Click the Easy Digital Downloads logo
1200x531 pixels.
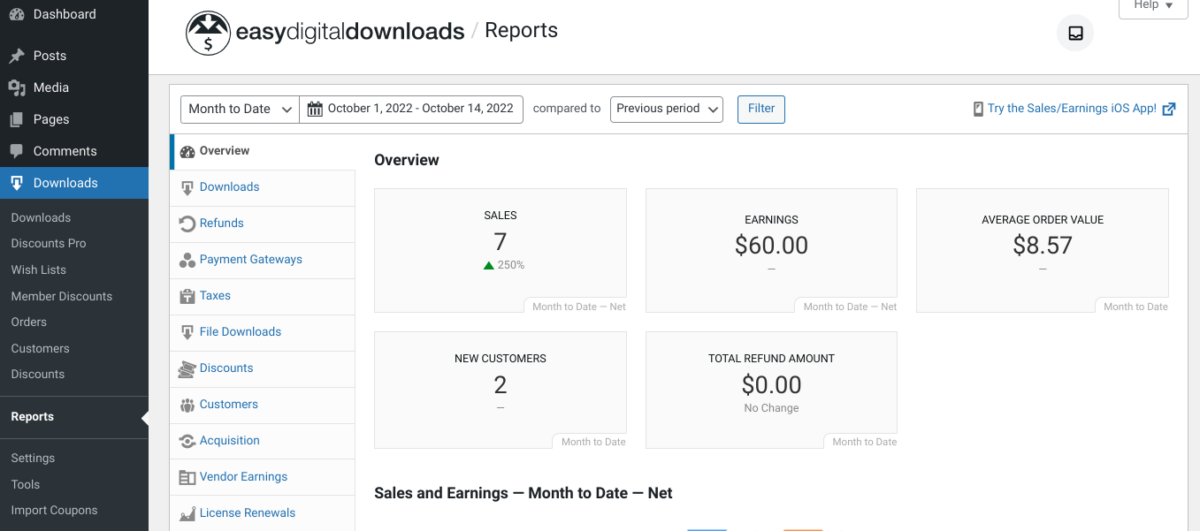[x=325, y=32]
